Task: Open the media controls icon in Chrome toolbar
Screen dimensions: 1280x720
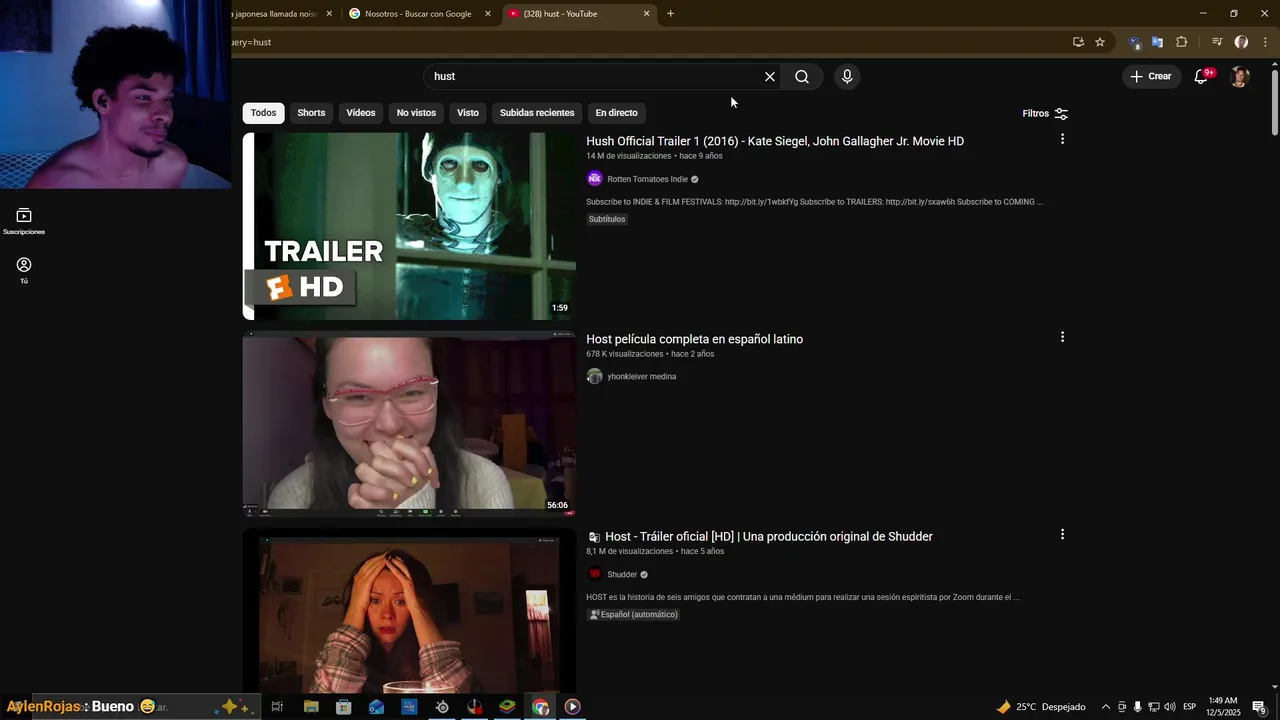Action: click(x=1217, y=42)
